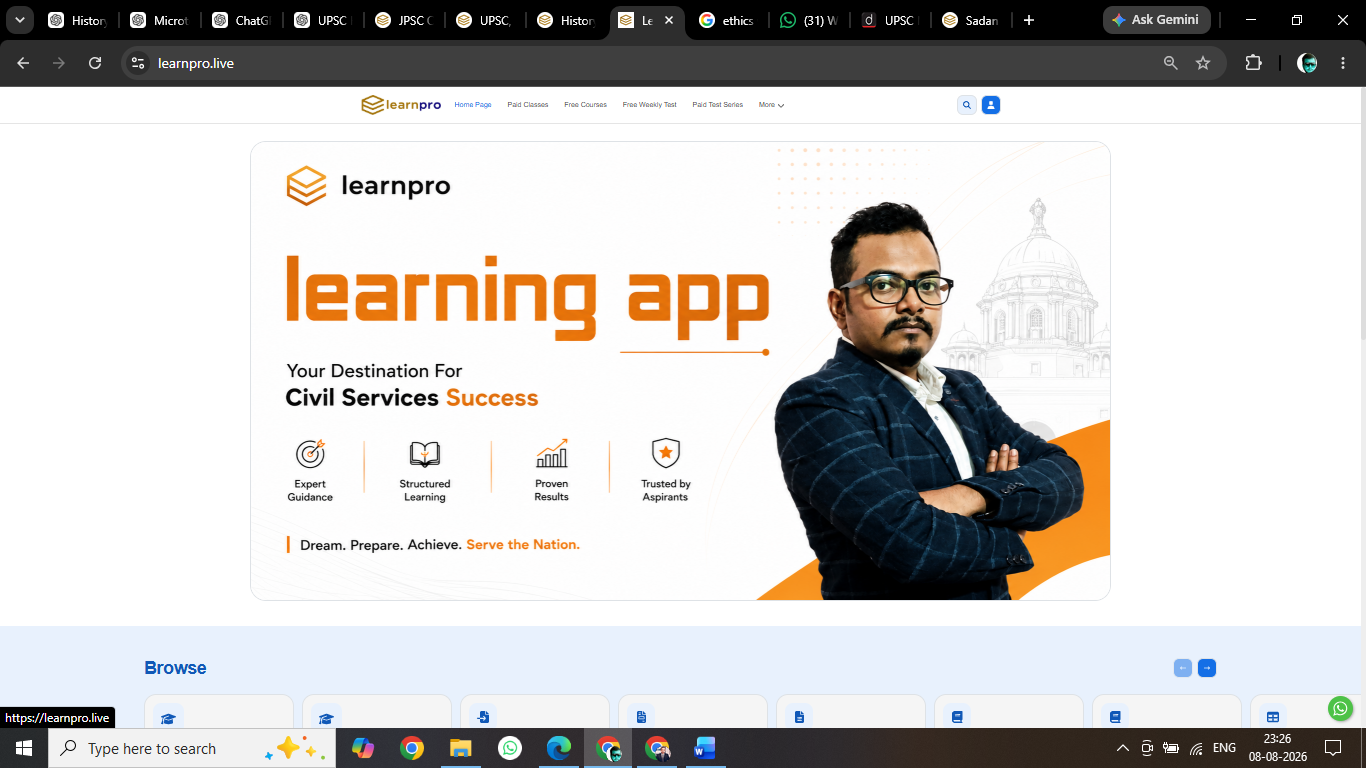Reload the page with refresh icon
This screenshot has height=768, width=1366.
click(95, 63)
